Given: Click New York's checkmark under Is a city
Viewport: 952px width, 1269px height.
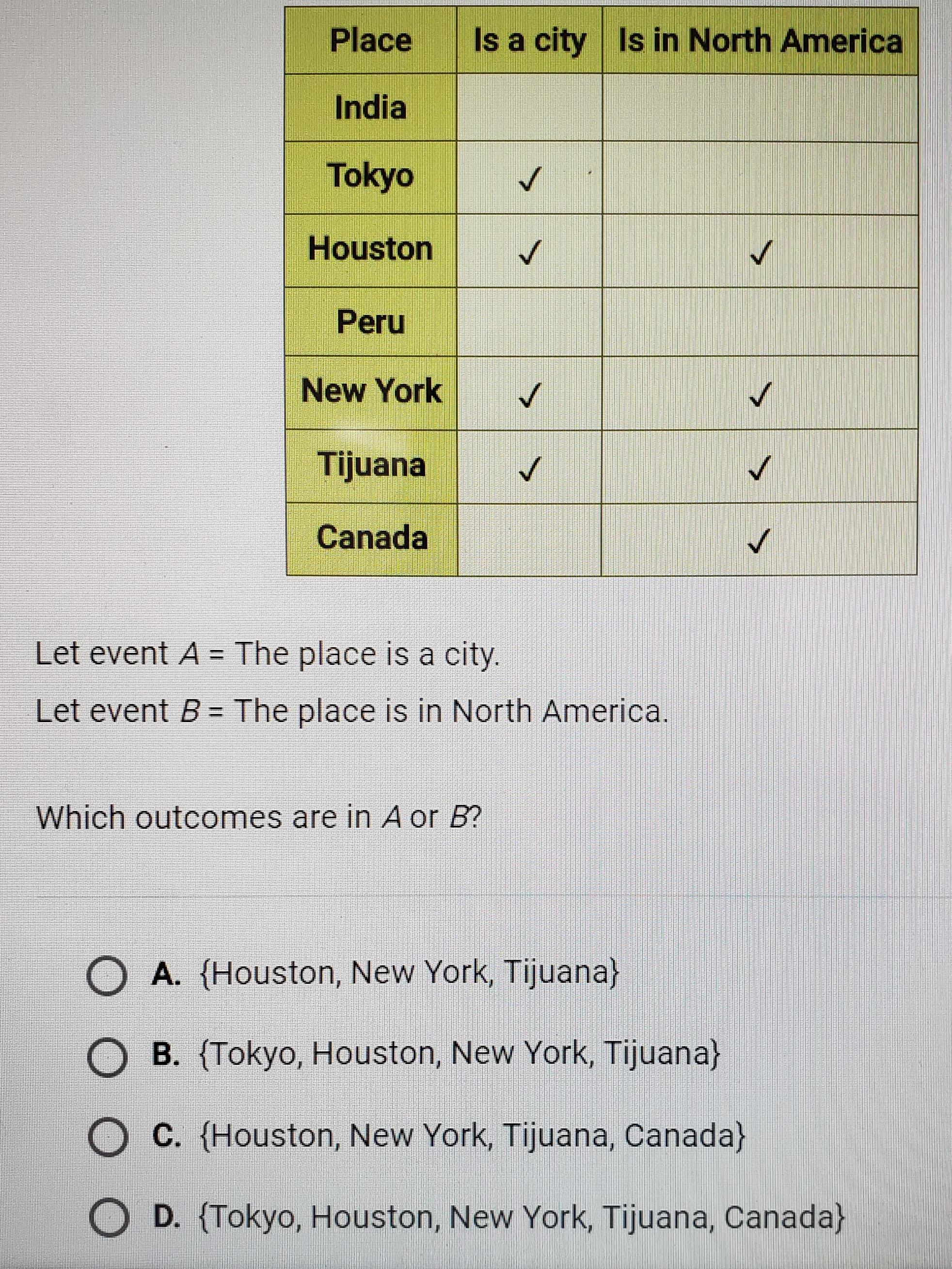Looking at the screenshot, I should [x=529, y=395].
